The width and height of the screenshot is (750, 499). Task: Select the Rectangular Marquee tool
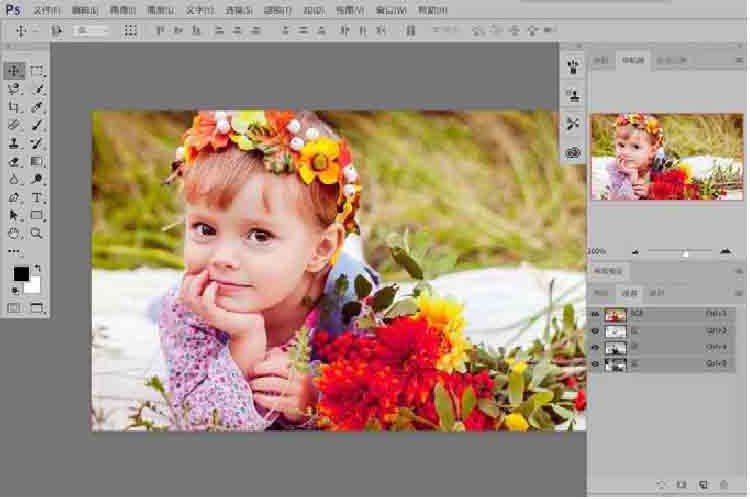tap(37, 71)
